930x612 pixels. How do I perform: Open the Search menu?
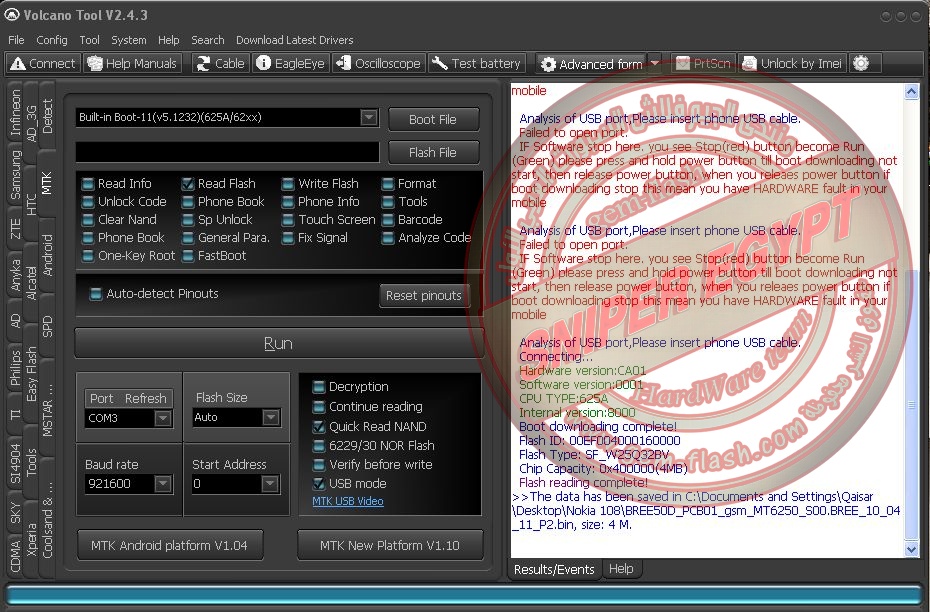point(208,40)
